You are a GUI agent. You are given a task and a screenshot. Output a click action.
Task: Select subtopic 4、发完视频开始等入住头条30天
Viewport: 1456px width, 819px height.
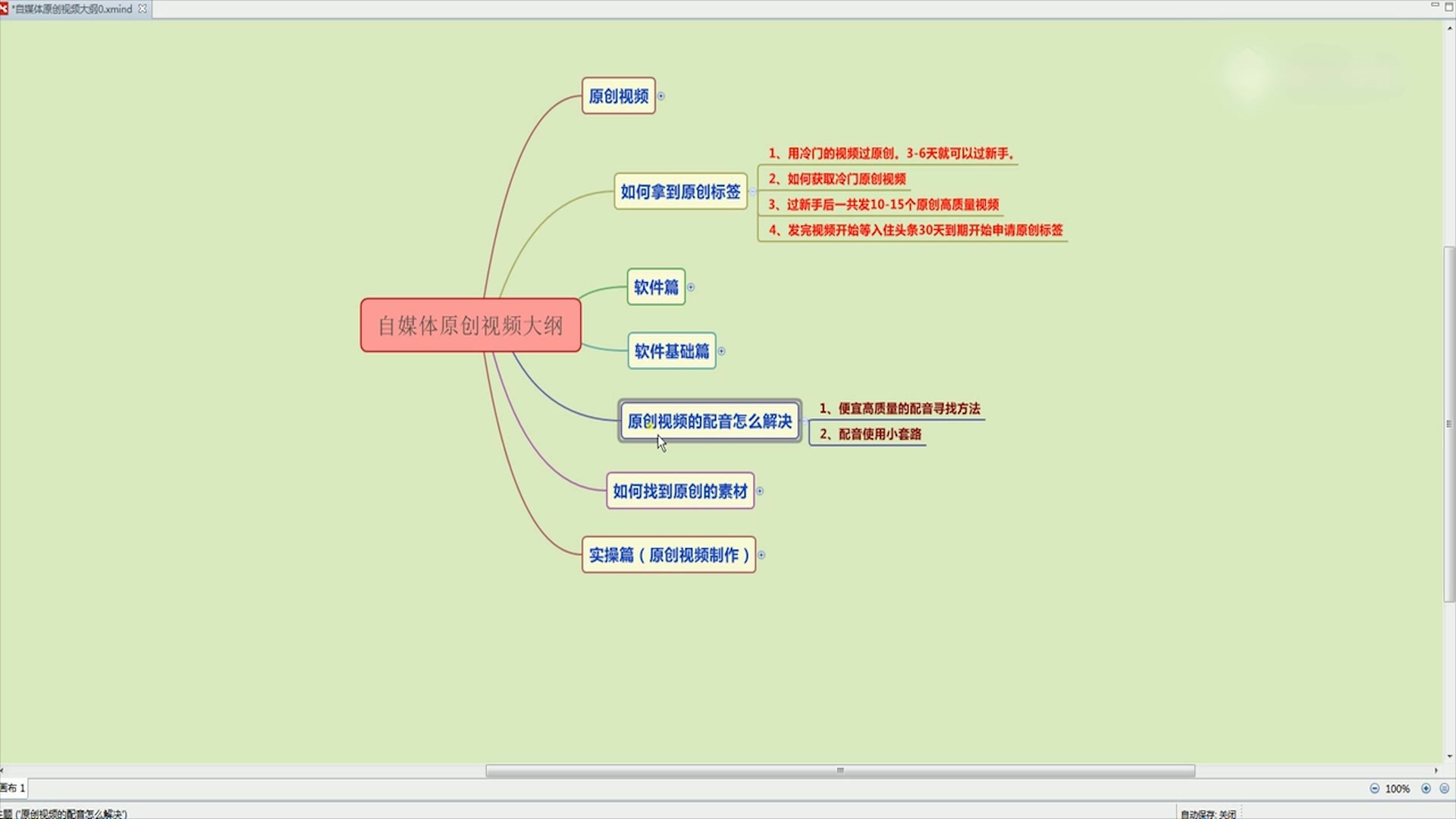click(915, 231)
